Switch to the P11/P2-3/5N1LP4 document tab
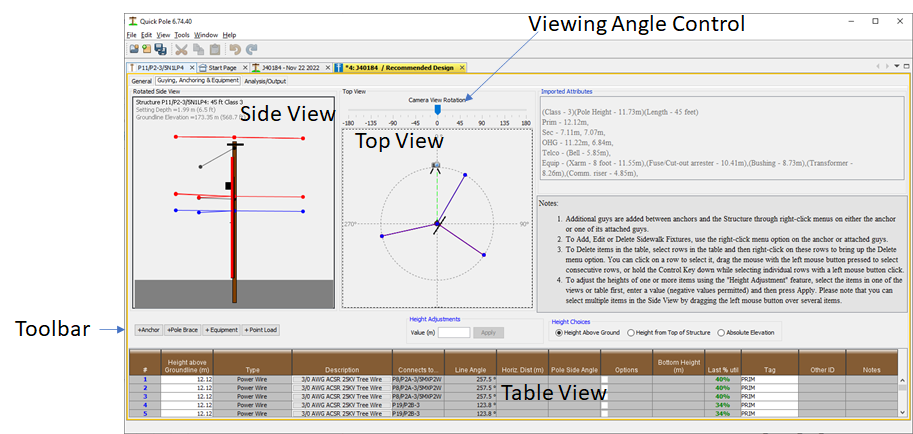Viewport: 913px width, 434px height. pyautogui.click(x=162, y=68)
